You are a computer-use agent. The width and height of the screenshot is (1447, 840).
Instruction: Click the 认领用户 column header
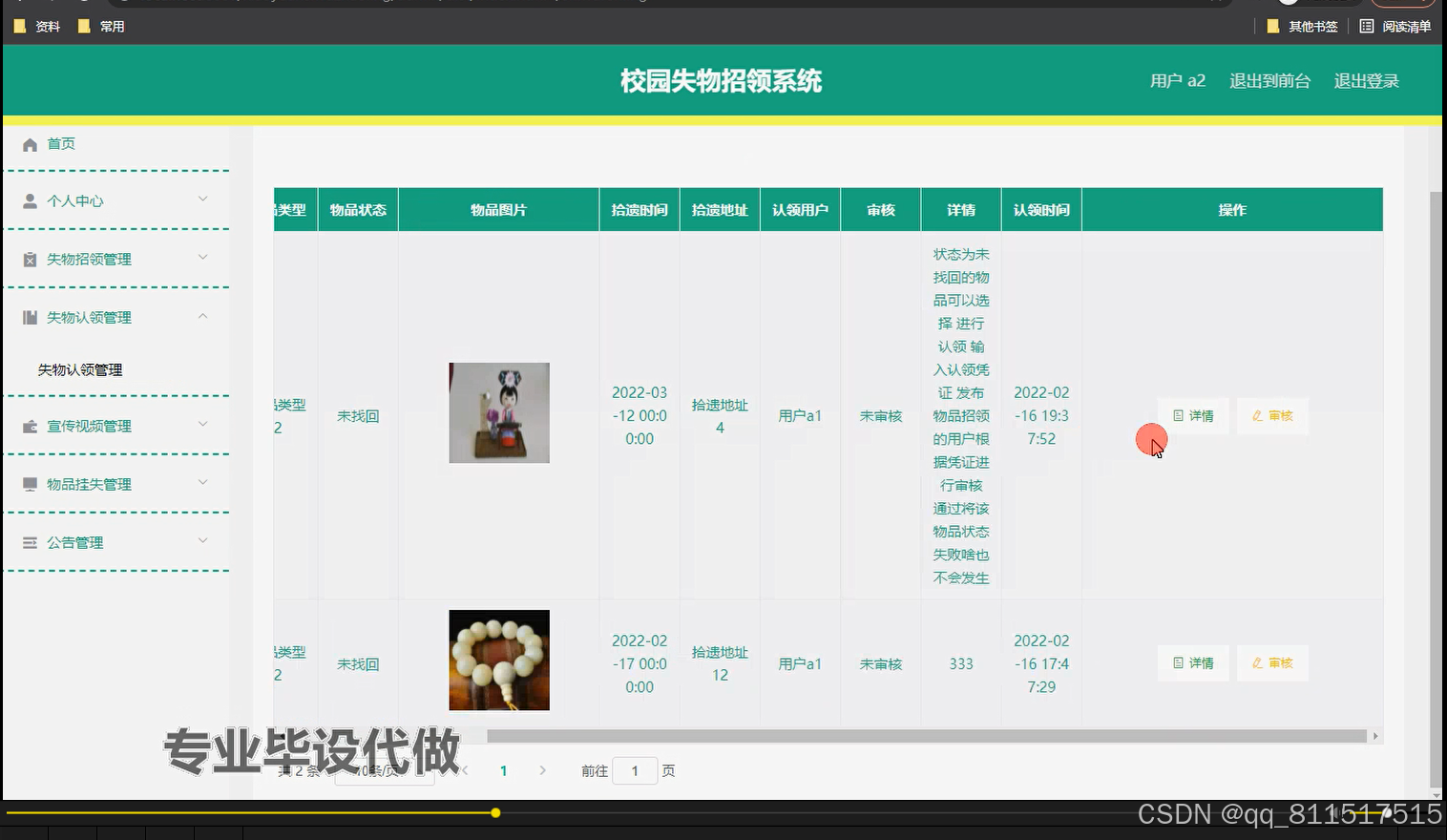(x=800, y=210)
